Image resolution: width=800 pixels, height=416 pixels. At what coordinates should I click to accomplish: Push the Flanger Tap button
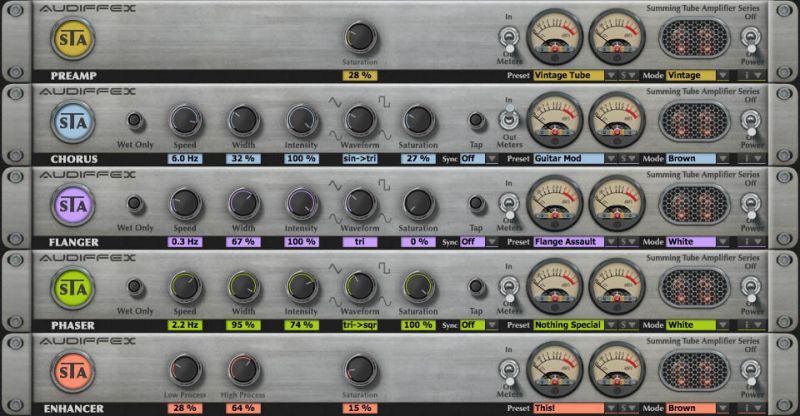(x=476, y=204)
